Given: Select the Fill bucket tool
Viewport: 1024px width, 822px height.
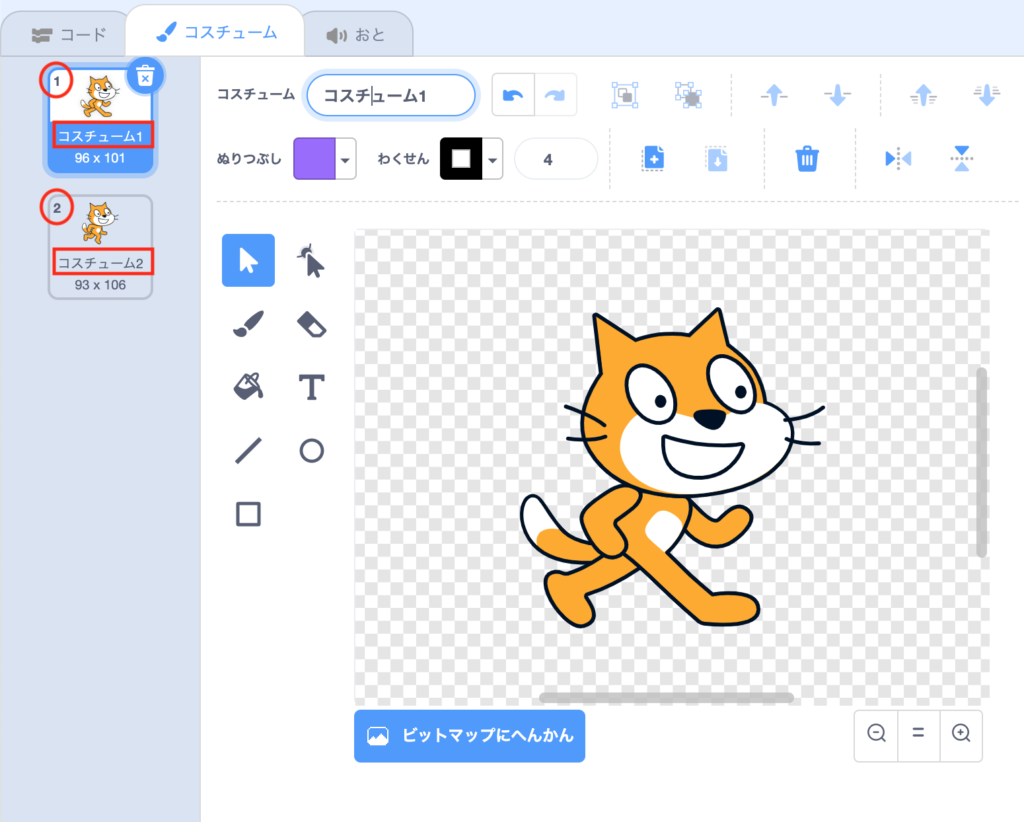Looking at the screenshot, I should tap(248, 387).
